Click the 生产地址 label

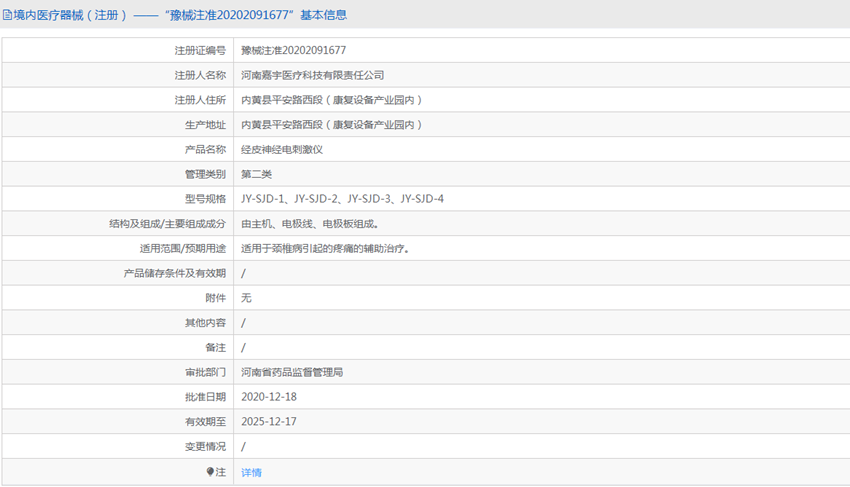click(205, 125)
